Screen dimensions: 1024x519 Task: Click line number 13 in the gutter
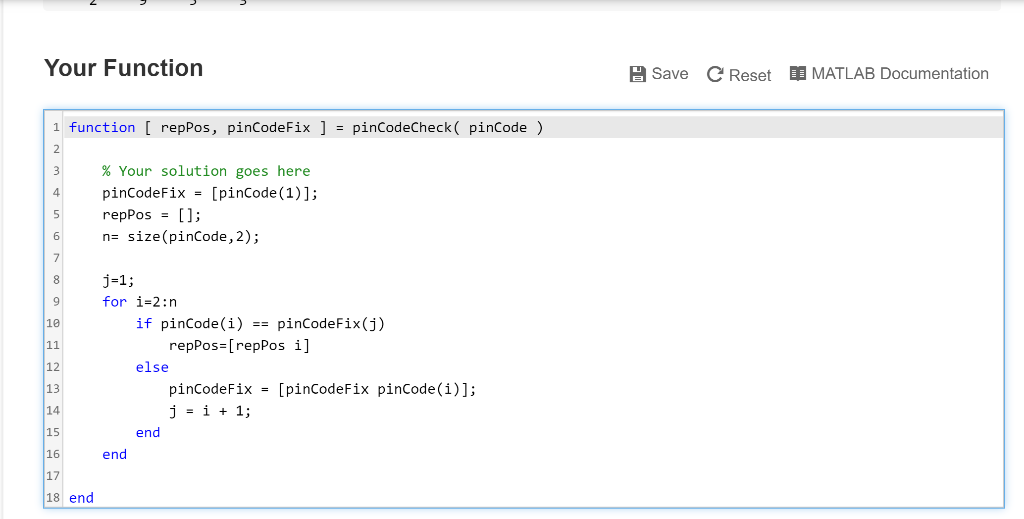(x=53, y=389)
